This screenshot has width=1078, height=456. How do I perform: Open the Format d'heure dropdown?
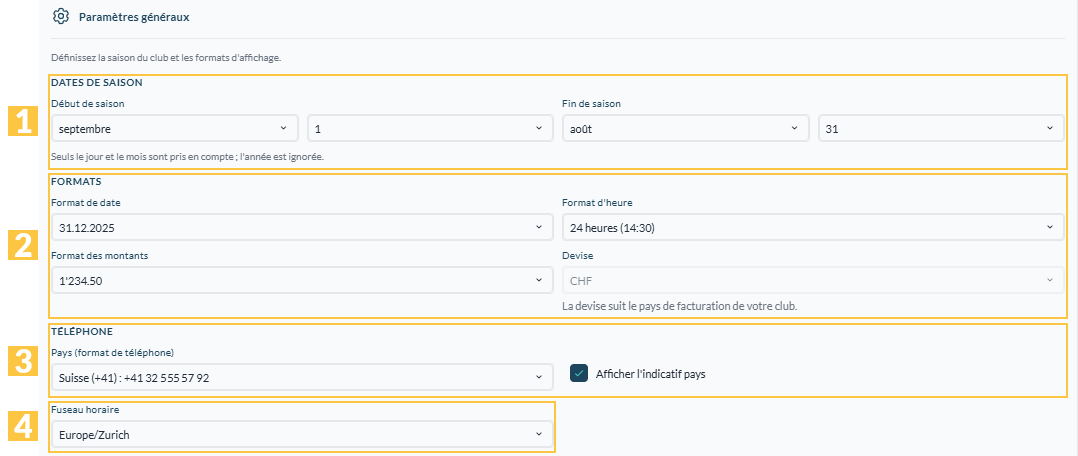tap(813, 227)
